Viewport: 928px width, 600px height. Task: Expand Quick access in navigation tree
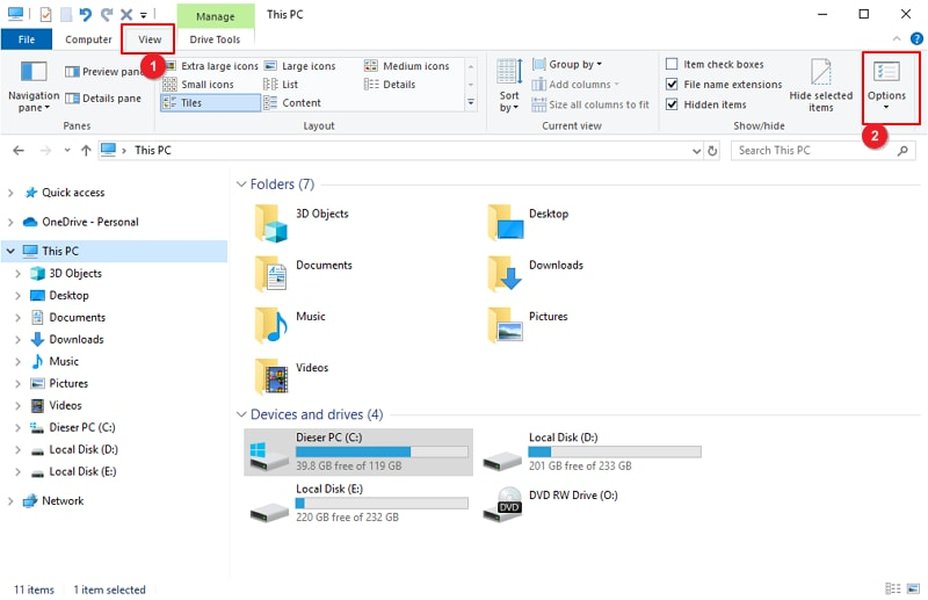11,193
